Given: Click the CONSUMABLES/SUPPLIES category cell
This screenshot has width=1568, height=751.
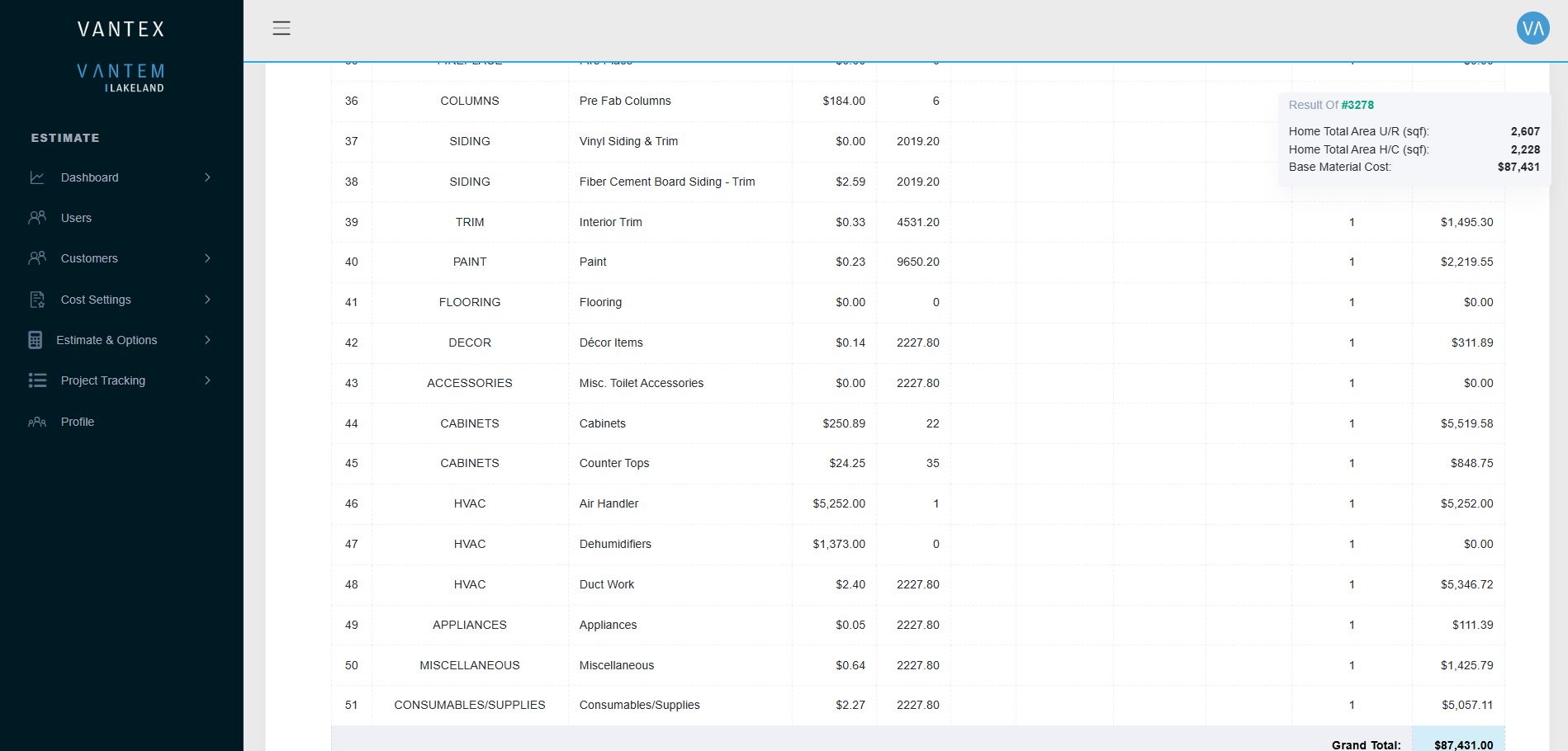Looking at the screenshot, I should 470,705.
